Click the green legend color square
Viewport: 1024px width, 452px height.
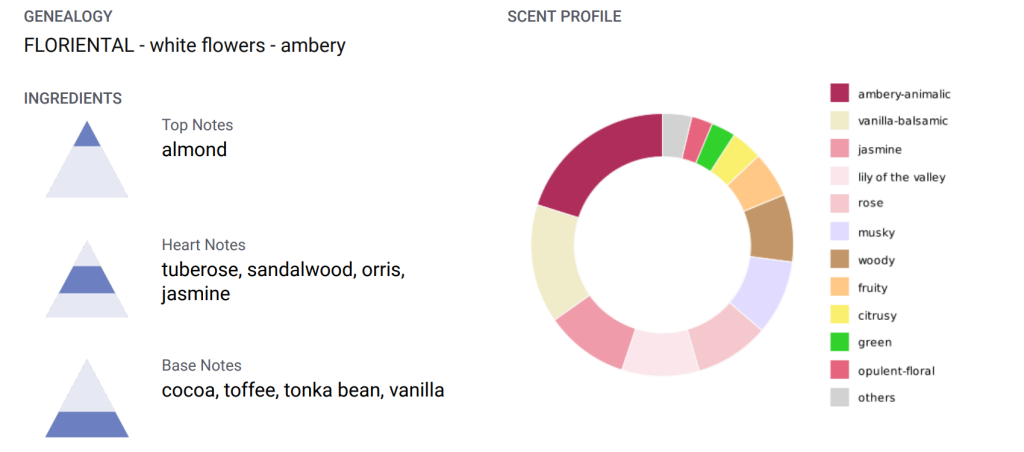[840, 342]
